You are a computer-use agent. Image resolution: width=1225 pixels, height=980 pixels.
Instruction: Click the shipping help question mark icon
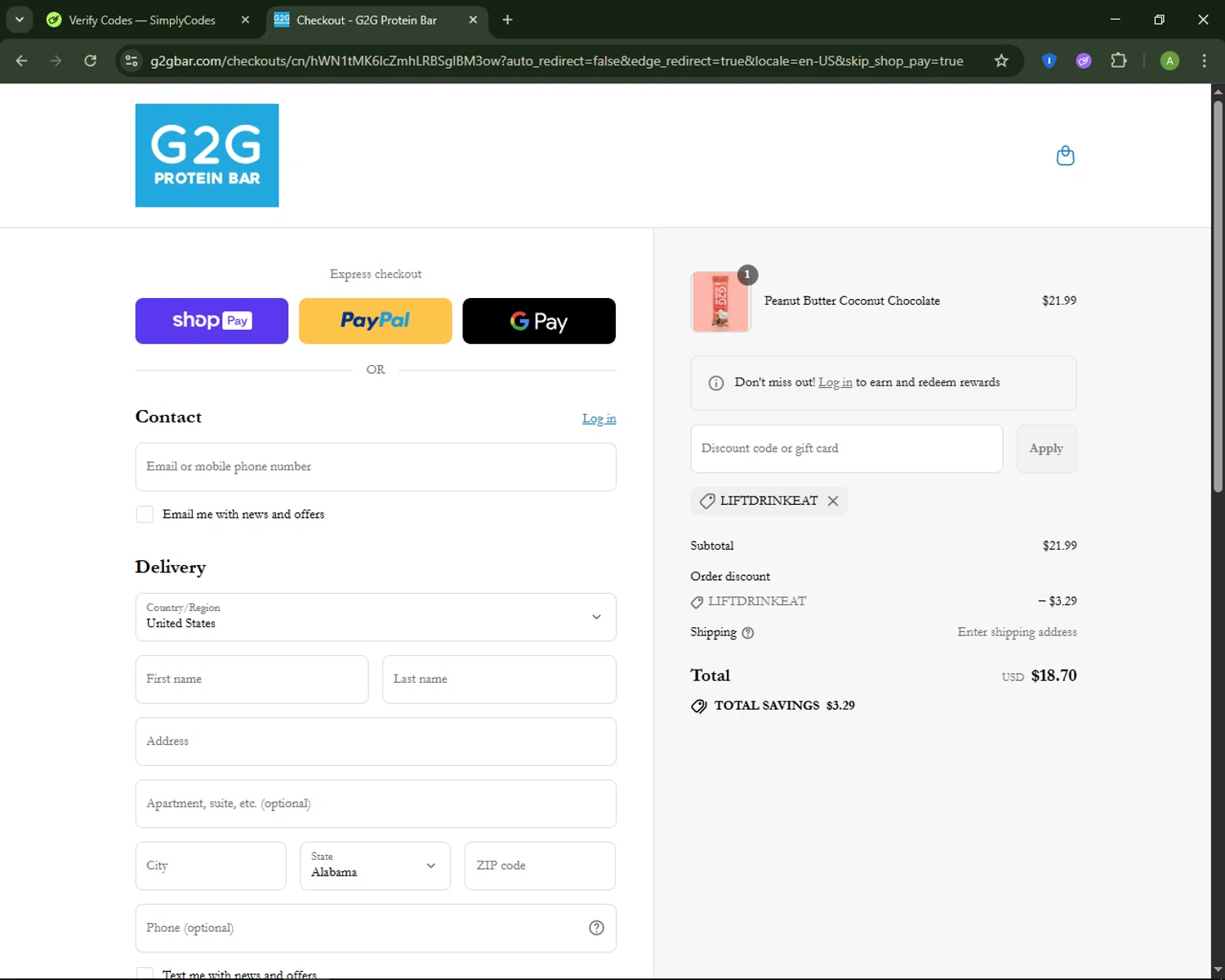[747, 633]
